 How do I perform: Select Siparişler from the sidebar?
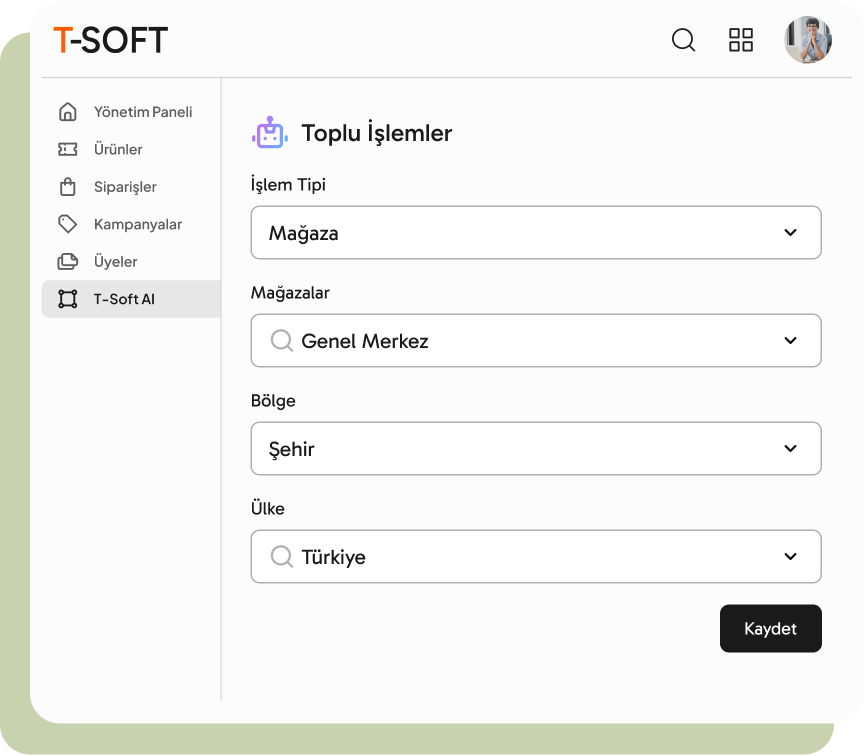tap(125, 187)
